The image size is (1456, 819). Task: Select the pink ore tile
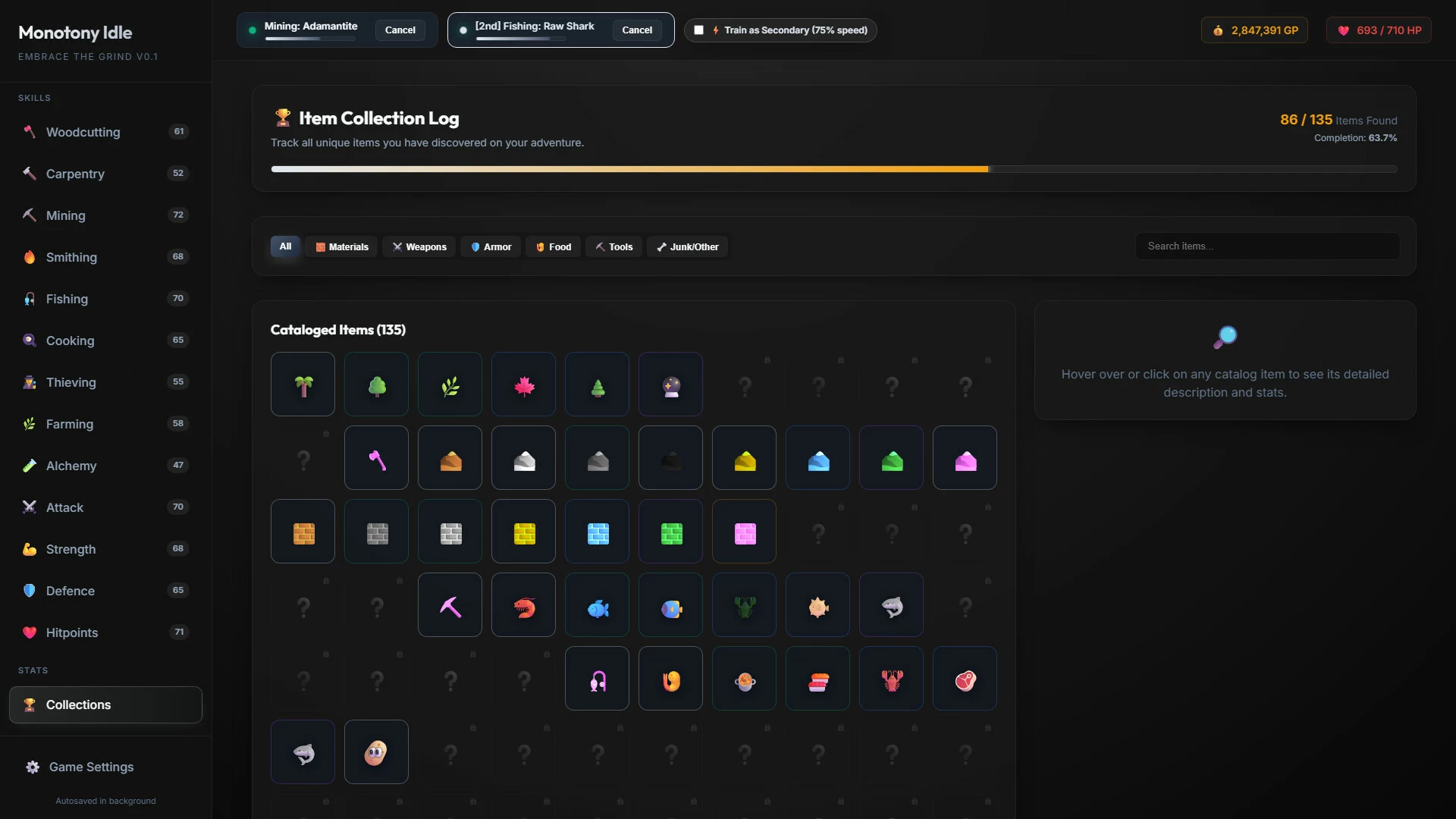[x=965, y=457]
